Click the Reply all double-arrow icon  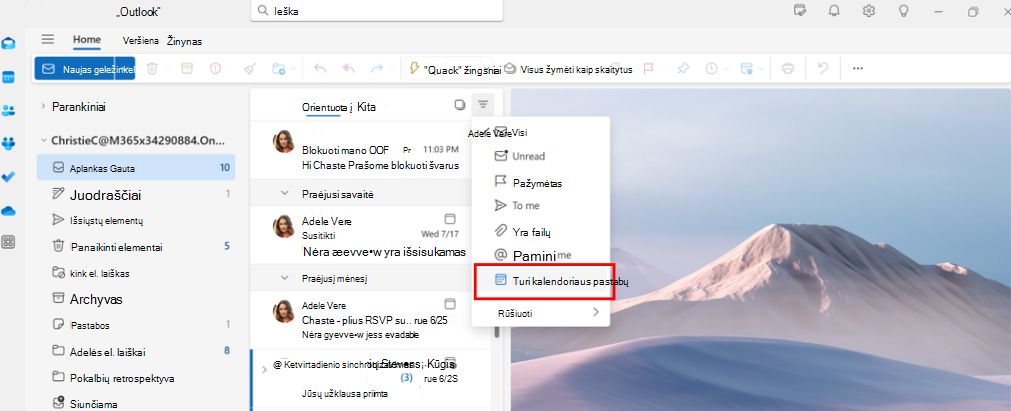pyautogui.click(x=349, y=68)
